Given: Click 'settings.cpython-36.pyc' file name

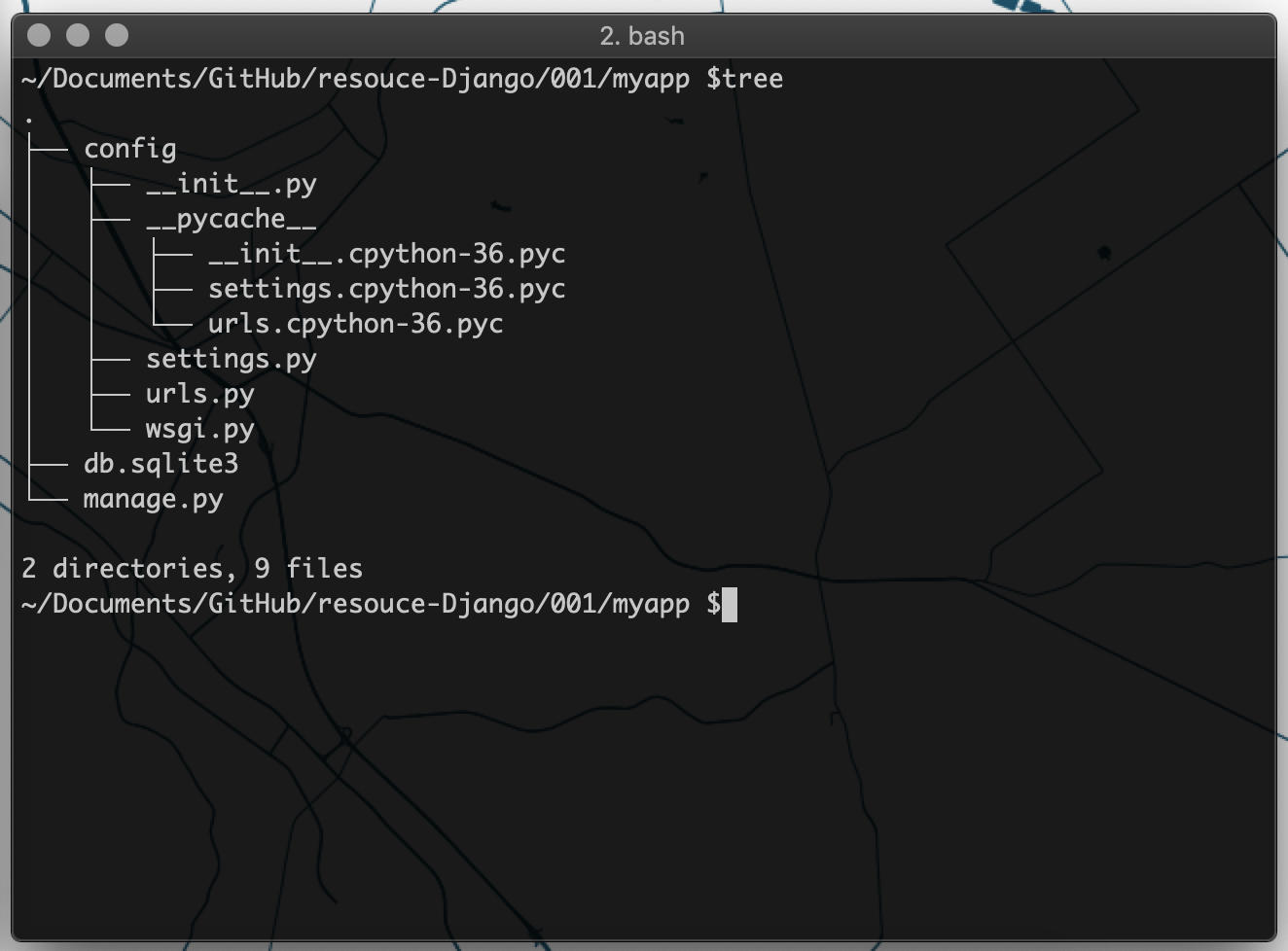Looking at the screenshot, I should click(x=386, y=290).
